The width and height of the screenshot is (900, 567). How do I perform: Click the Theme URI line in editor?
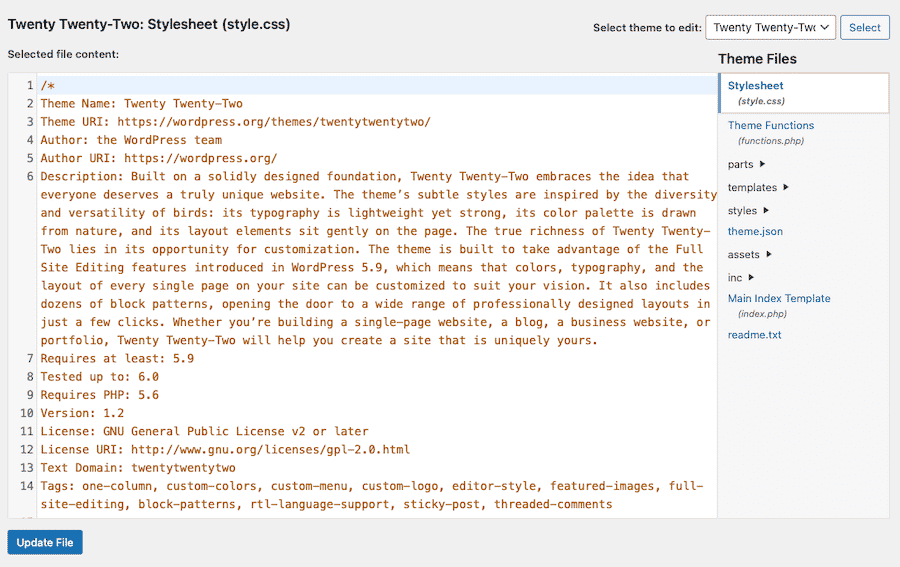click(x=235, y=122)
